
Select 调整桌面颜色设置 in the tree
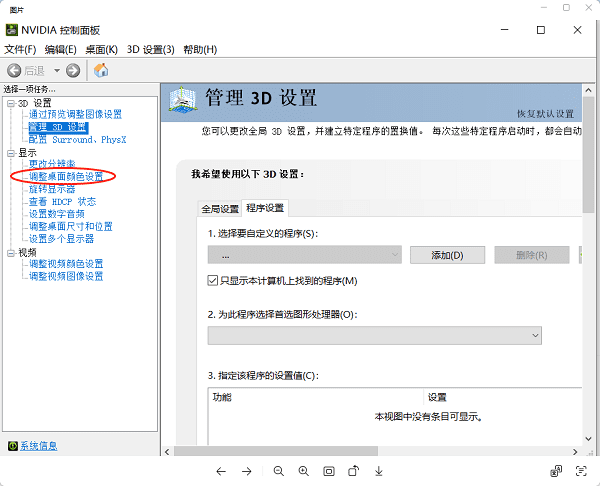tap(66, 176)
